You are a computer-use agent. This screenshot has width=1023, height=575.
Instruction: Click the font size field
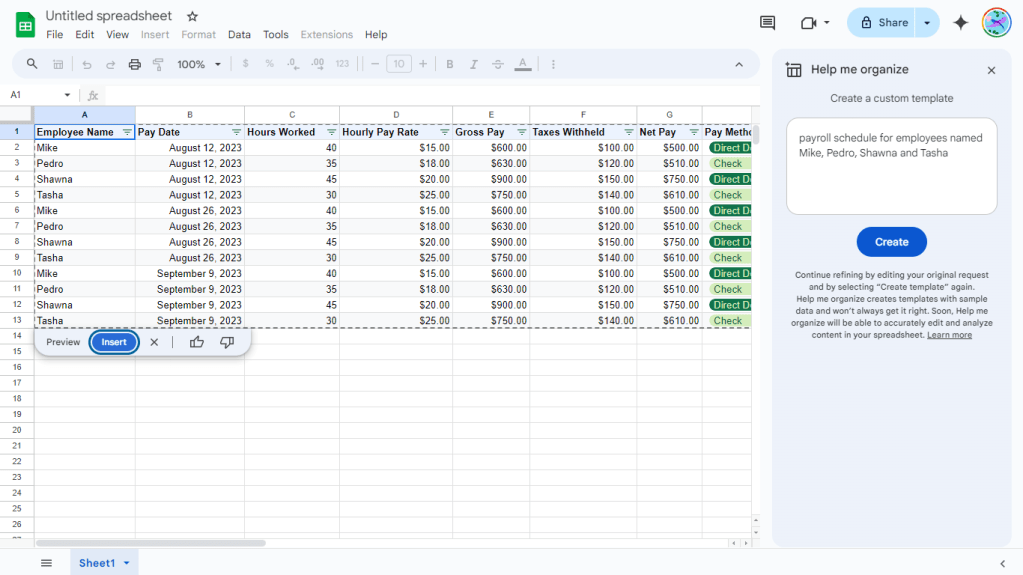399,64
